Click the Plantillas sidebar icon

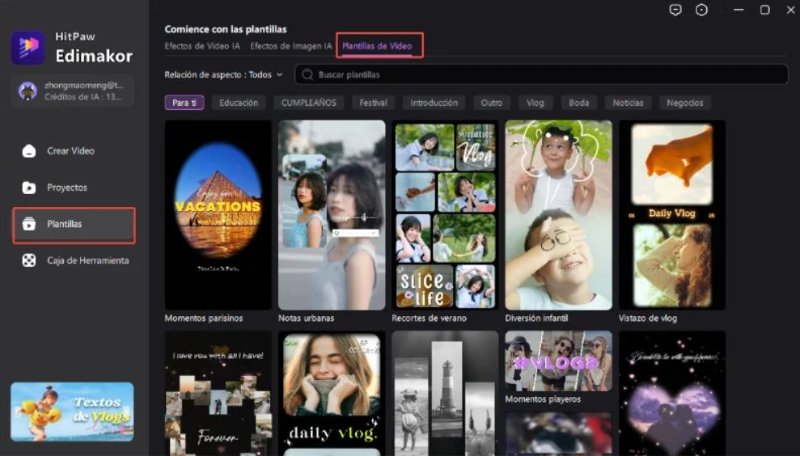(x=29, y=224)
